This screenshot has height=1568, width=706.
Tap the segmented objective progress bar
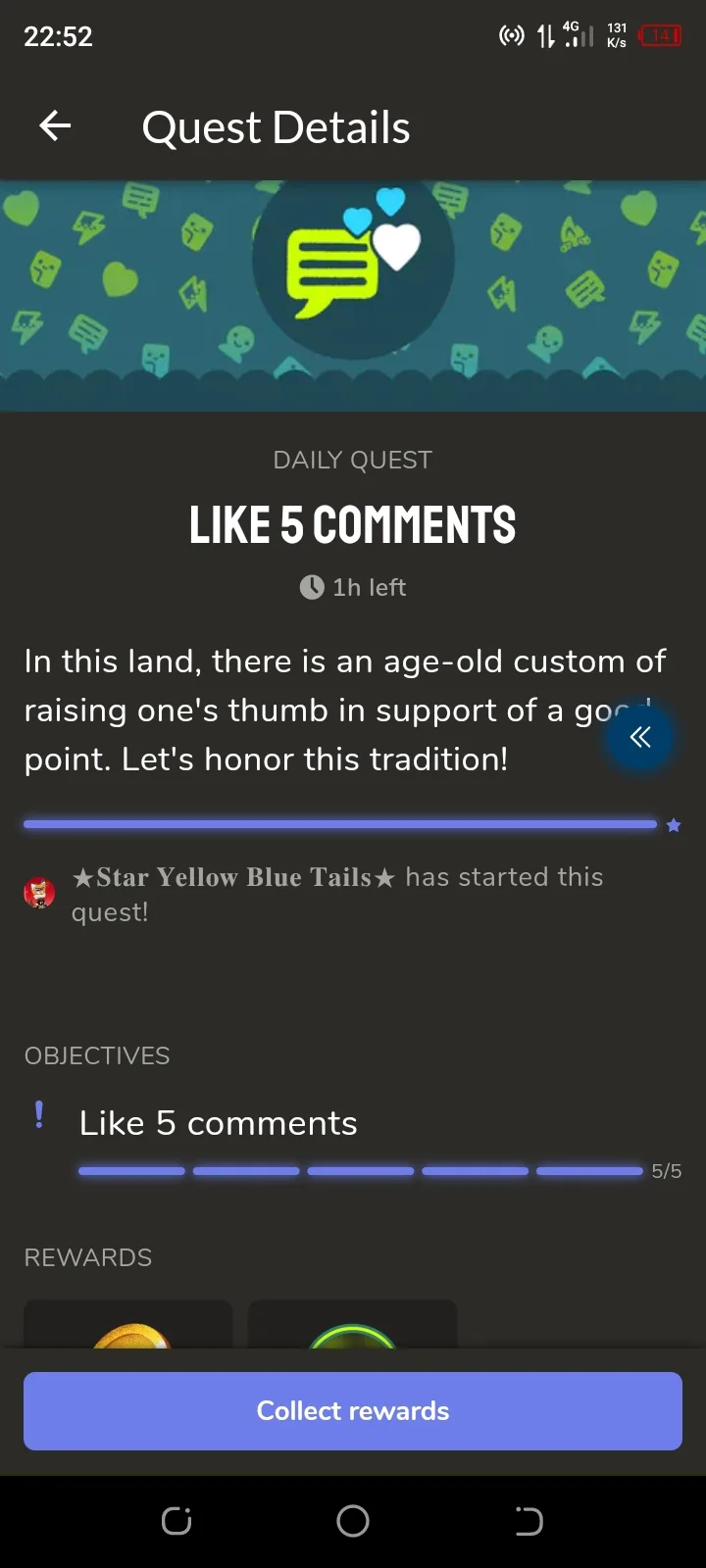pyautogui.click(x=360, y=1171)
